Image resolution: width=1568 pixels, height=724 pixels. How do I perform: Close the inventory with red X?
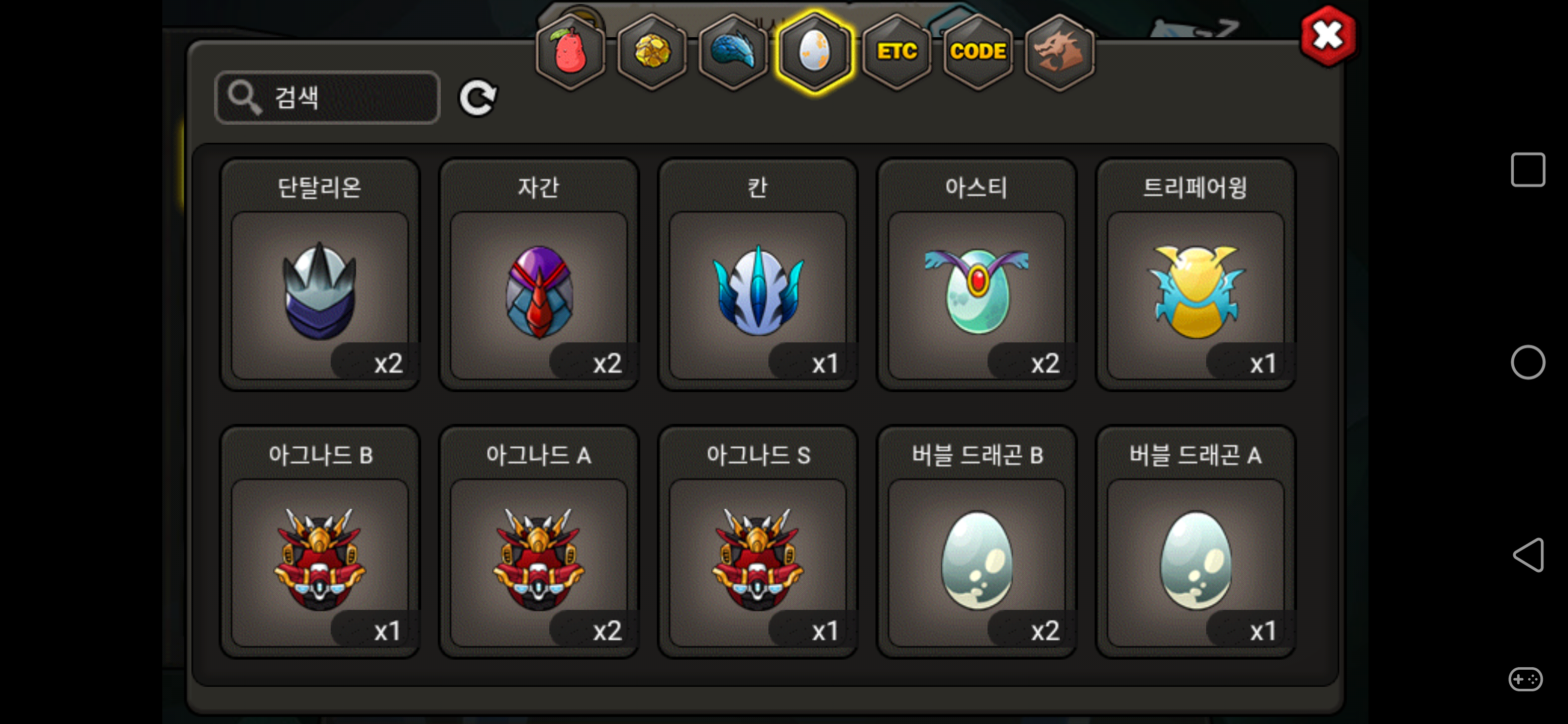pos(1328,36)
